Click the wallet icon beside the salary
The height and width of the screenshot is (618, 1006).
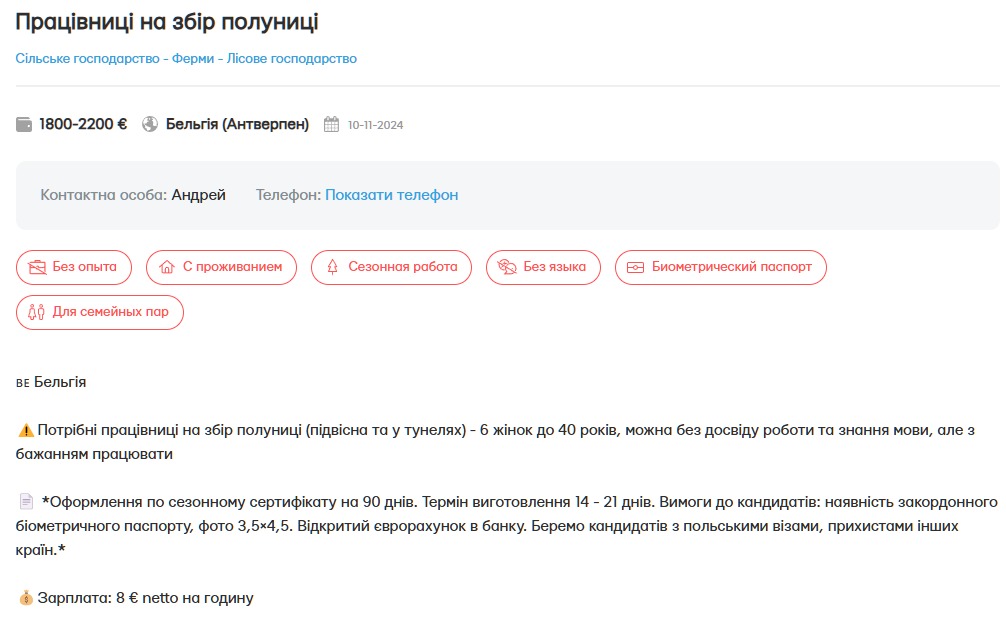(22, 124)
